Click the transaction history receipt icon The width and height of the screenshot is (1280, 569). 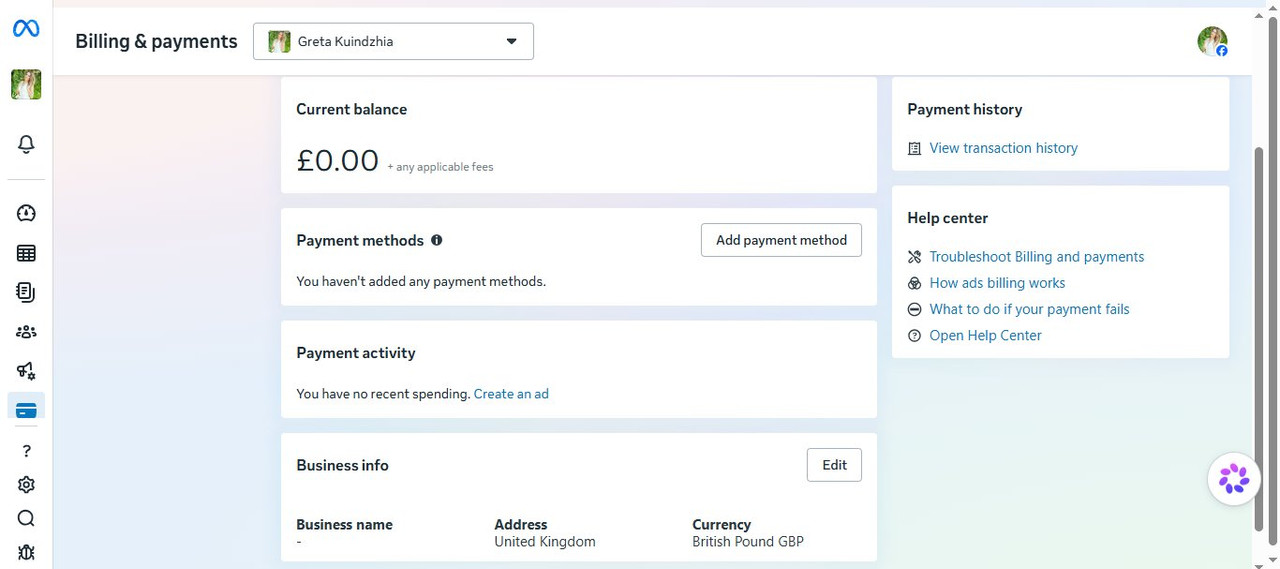pyautogui.click(x=914, y=148)
